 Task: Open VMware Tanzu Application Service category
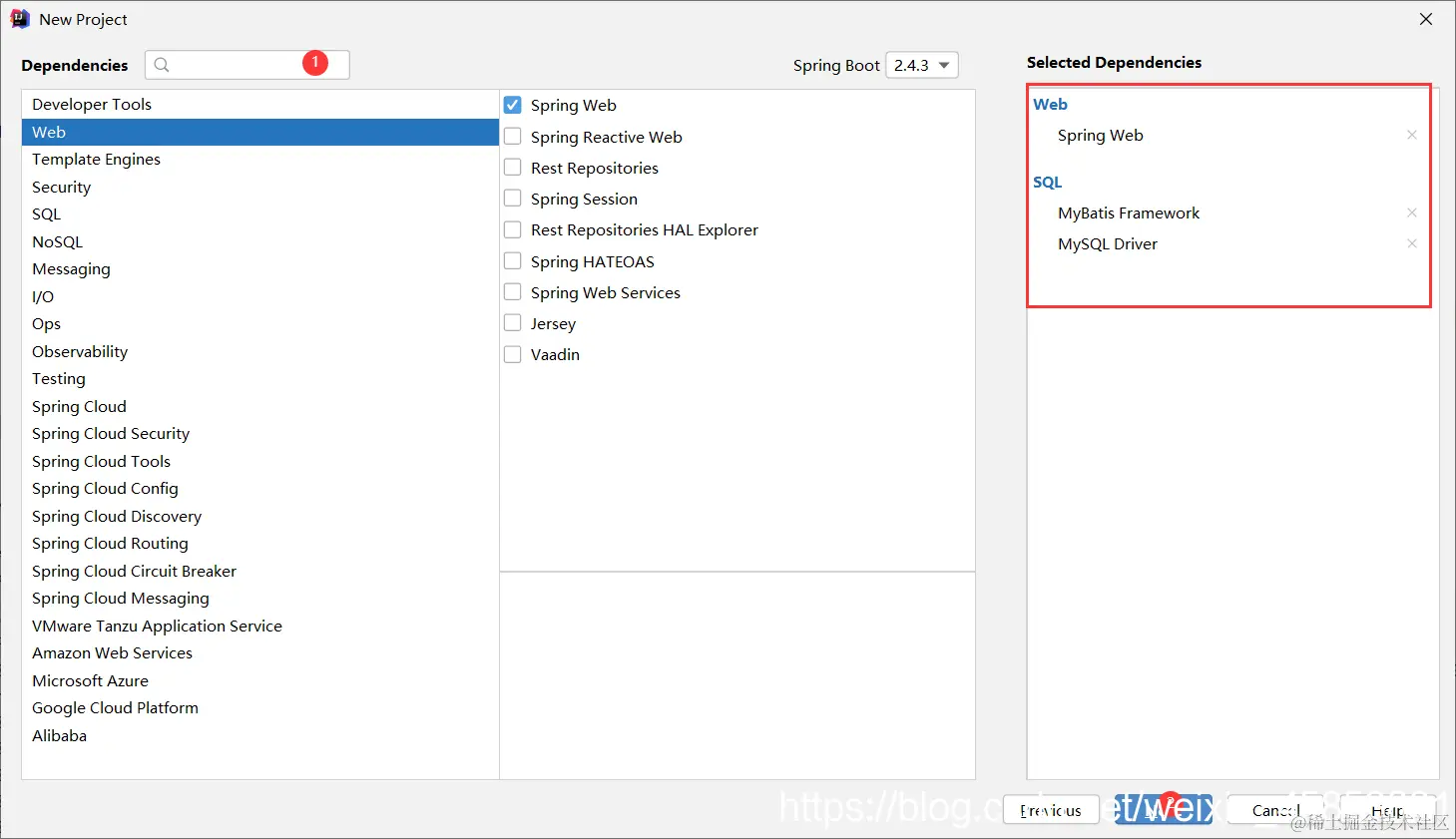tap(260, 626)
